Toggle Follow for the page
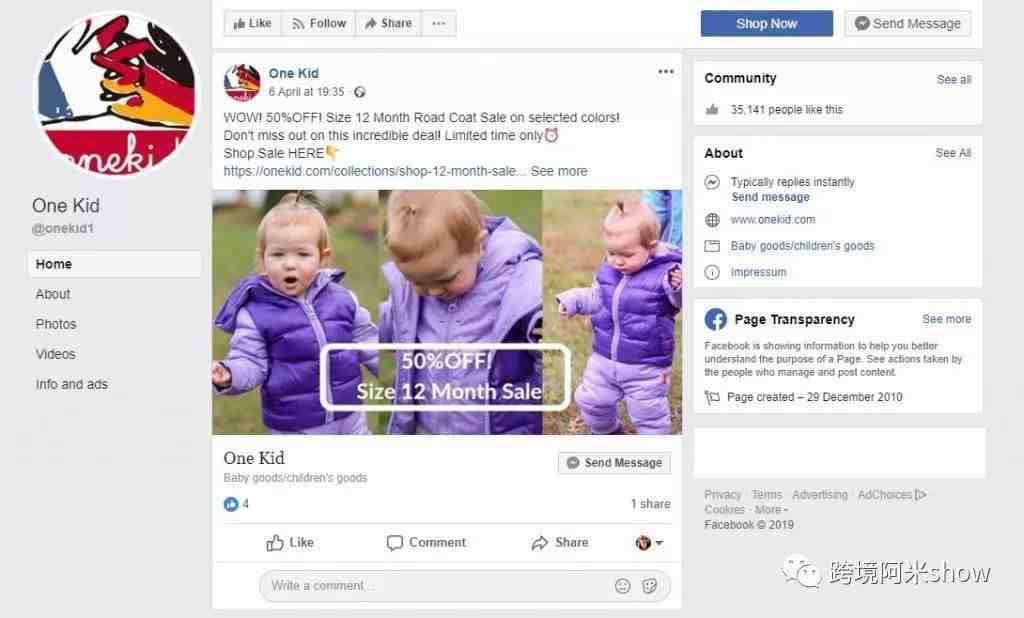 pyautogui.click(x=319, y=24)
